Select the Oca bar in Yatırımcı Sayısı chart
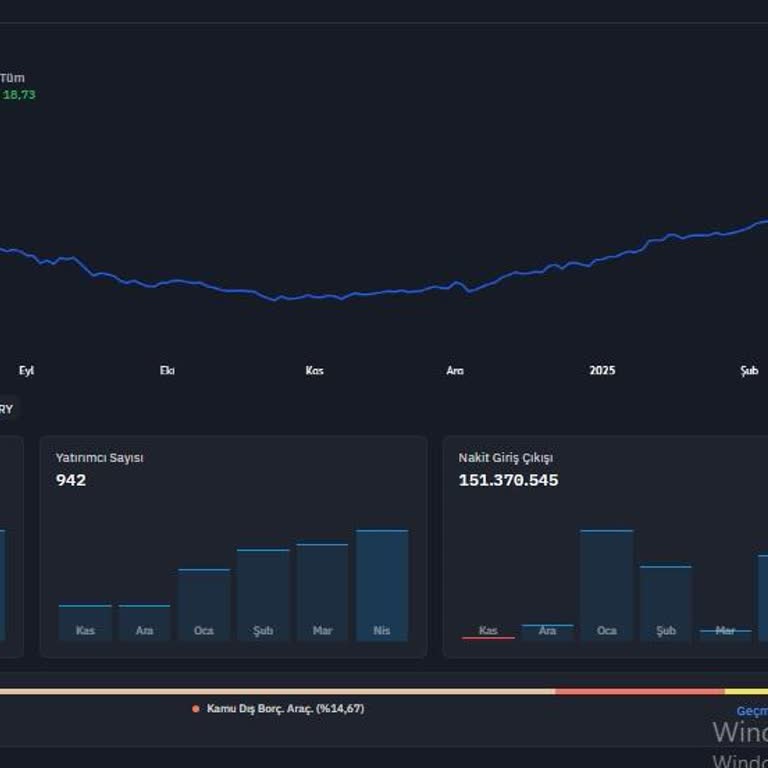The height and width of the screenshot is (768, 768). tap(204, 604)
